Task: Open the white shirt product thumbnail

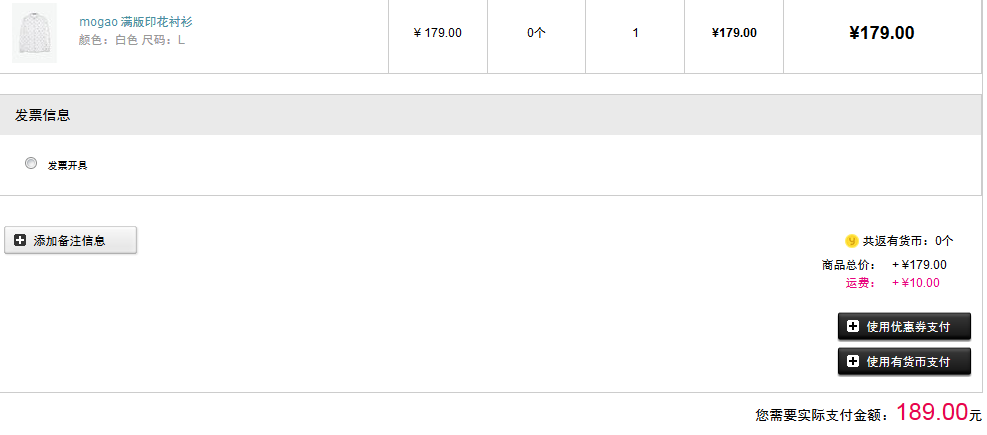Action: click(35, 33)
